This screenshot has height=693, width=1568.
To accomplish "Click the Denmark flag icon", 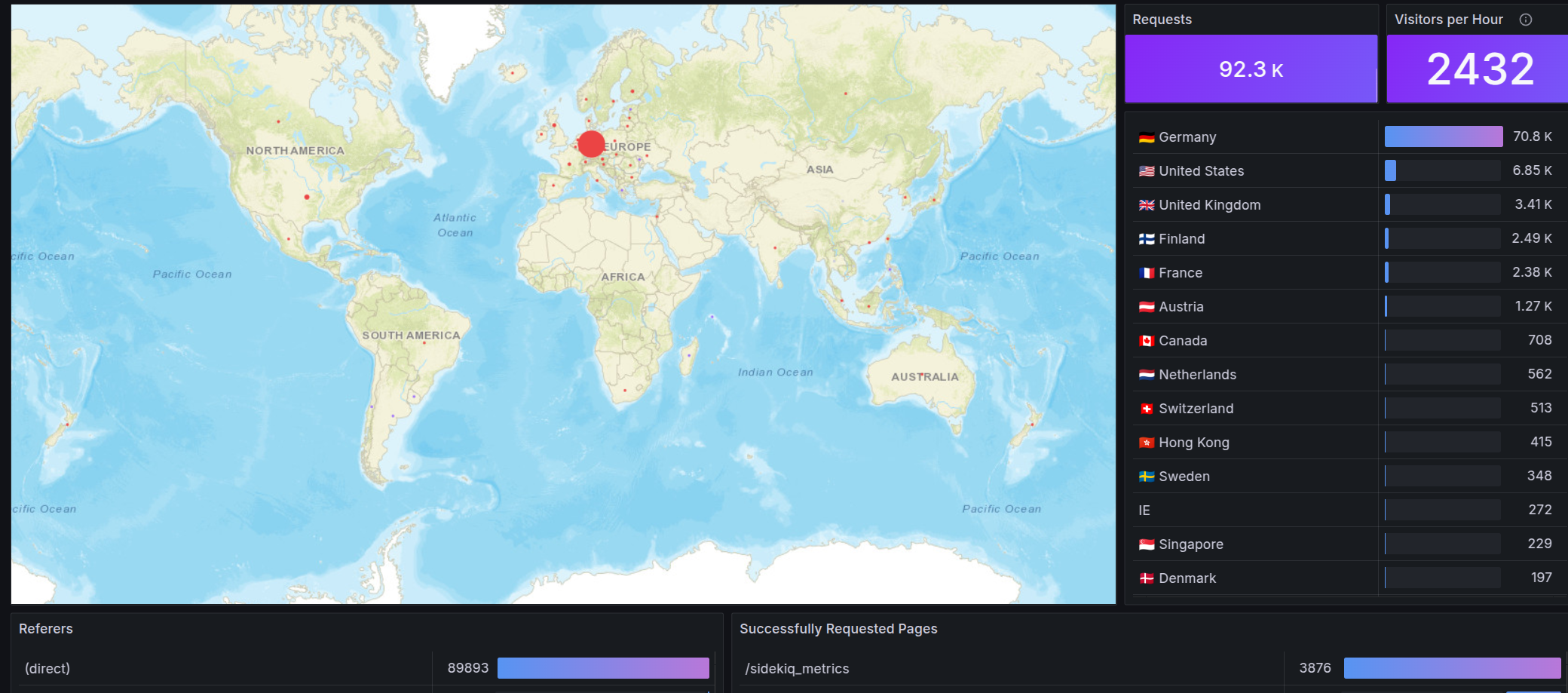I will (x=1146, y=578).
